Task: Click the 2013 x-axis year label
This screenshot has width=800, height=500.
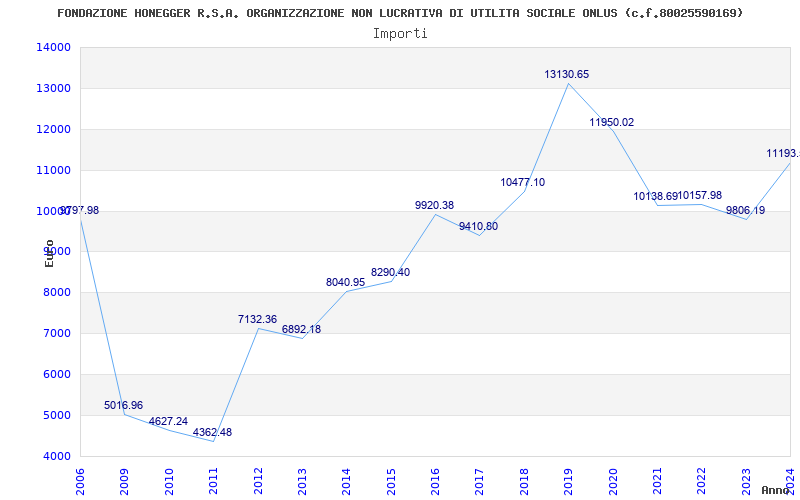Action: tap(302, 481)
